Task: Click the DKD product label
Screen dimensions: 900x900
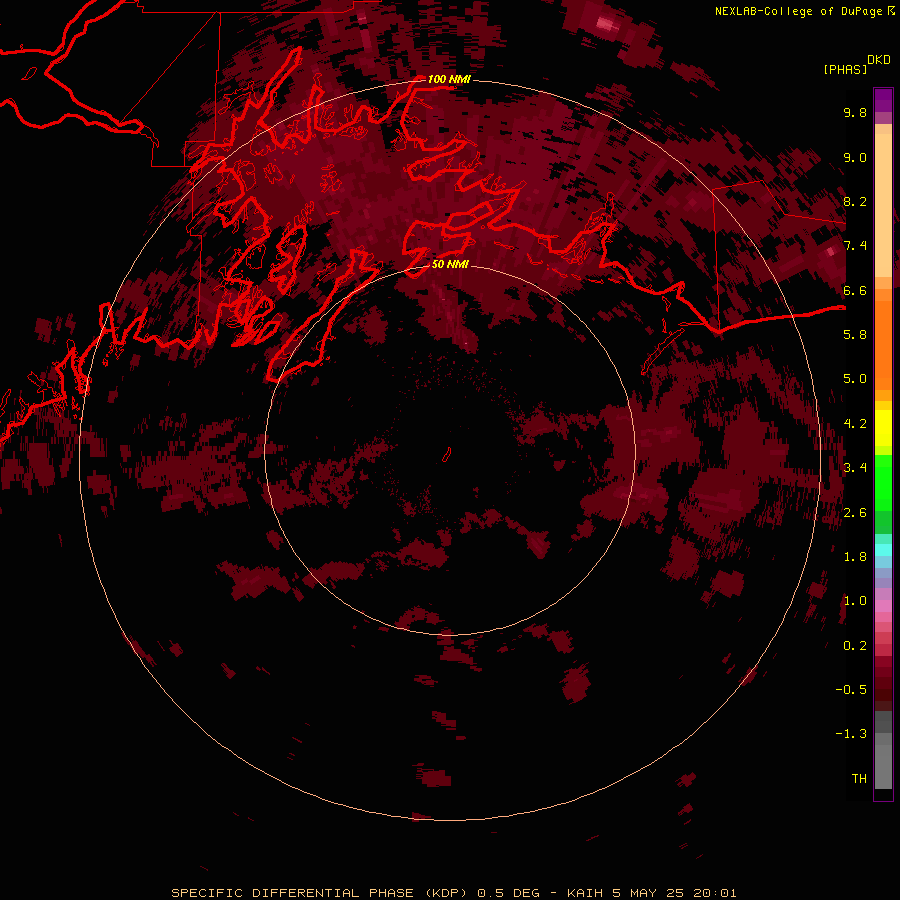Action: 878,60
